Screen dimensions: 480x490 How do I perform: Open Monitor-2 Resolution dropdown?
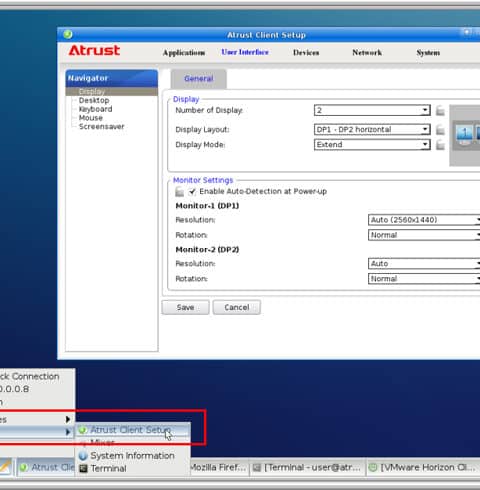pos(424,264)
